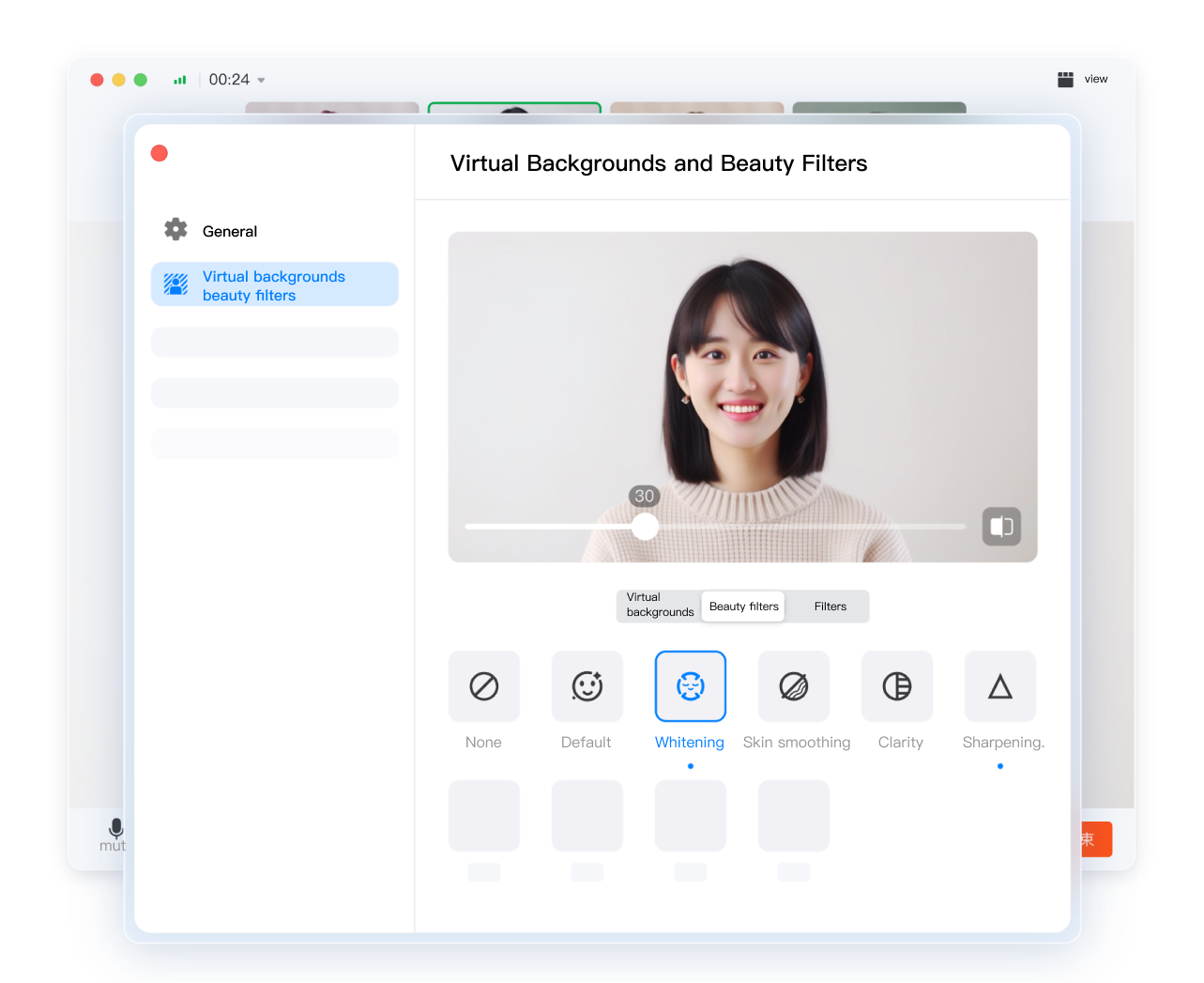Select the Clarity filter icon
This screenshot has height=983, width=1204.
click(896, 686)
